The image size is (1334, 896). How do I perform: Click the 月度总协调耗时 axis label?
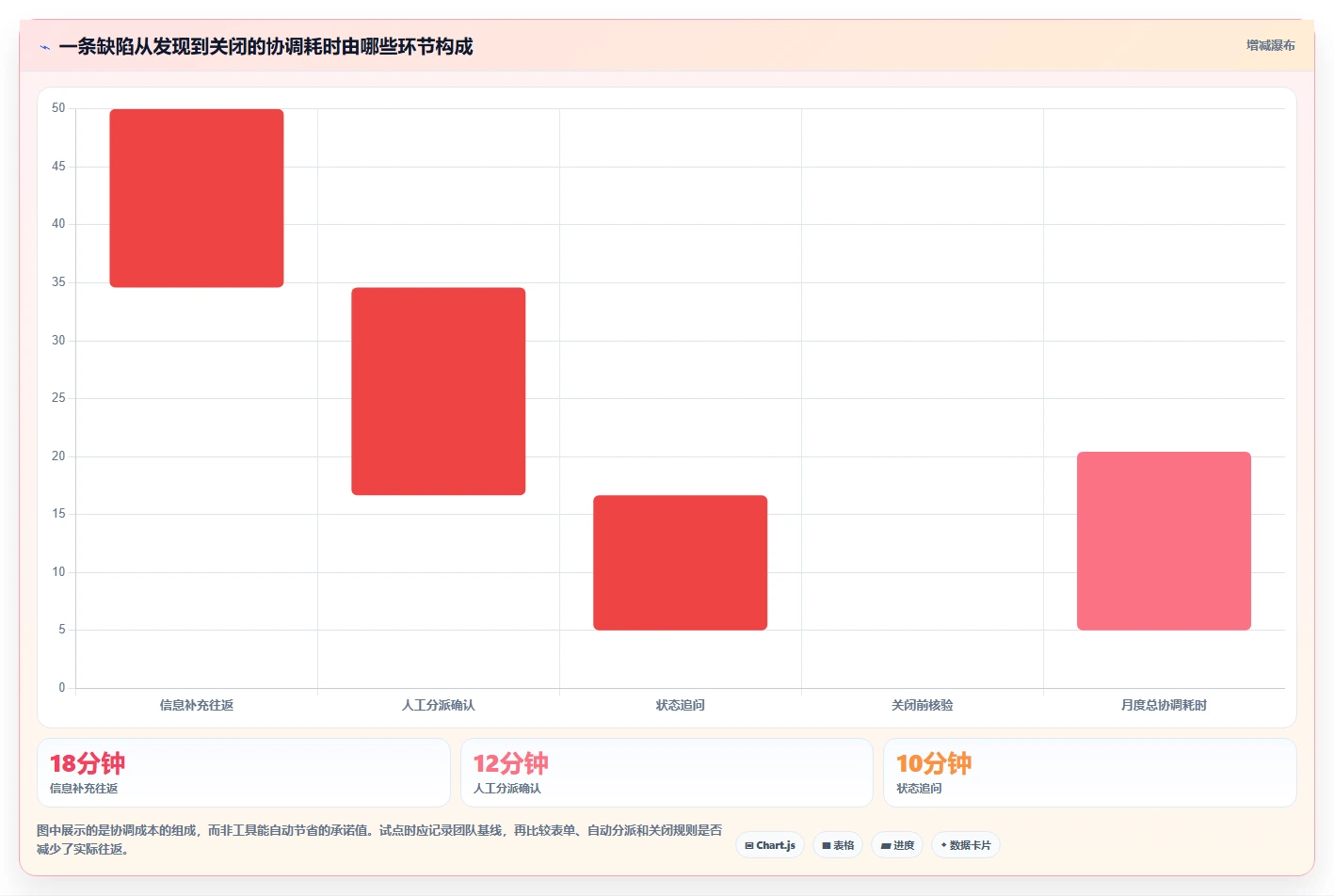pyautogui.click(x=1165, y=705)
